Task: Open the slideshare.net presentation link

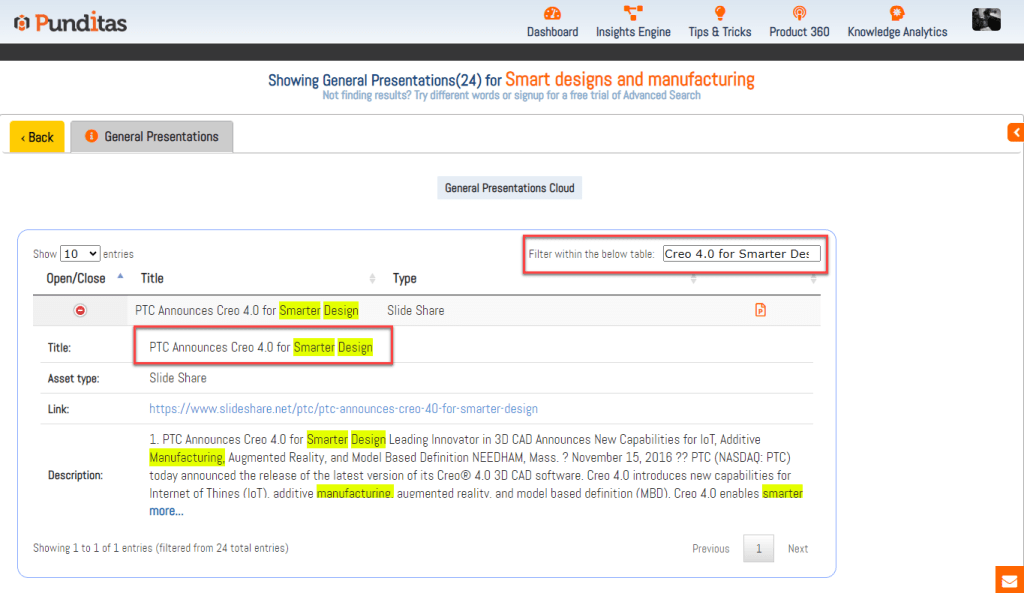Action: (x=343, y=409)
